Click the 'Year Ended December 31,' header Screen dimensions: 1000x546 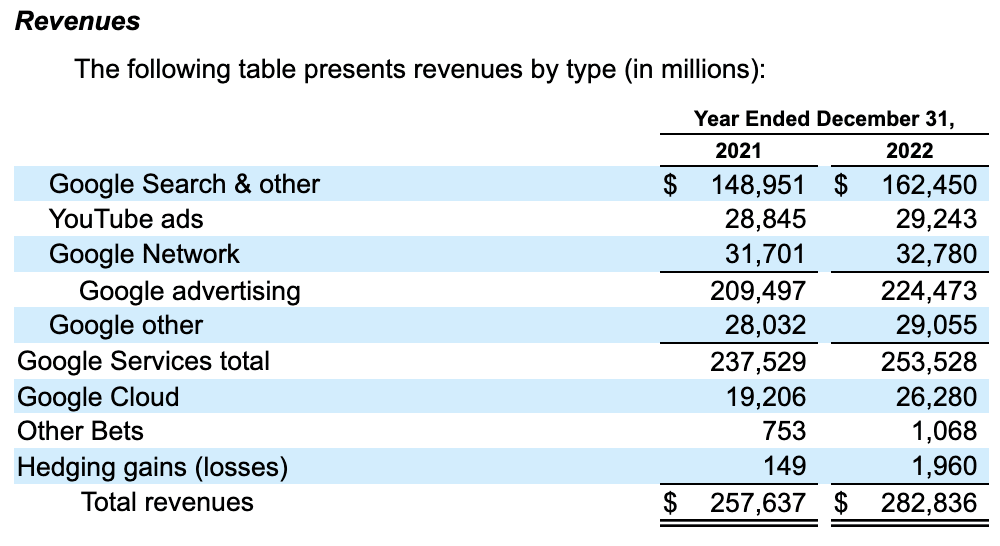click(824, 119)
